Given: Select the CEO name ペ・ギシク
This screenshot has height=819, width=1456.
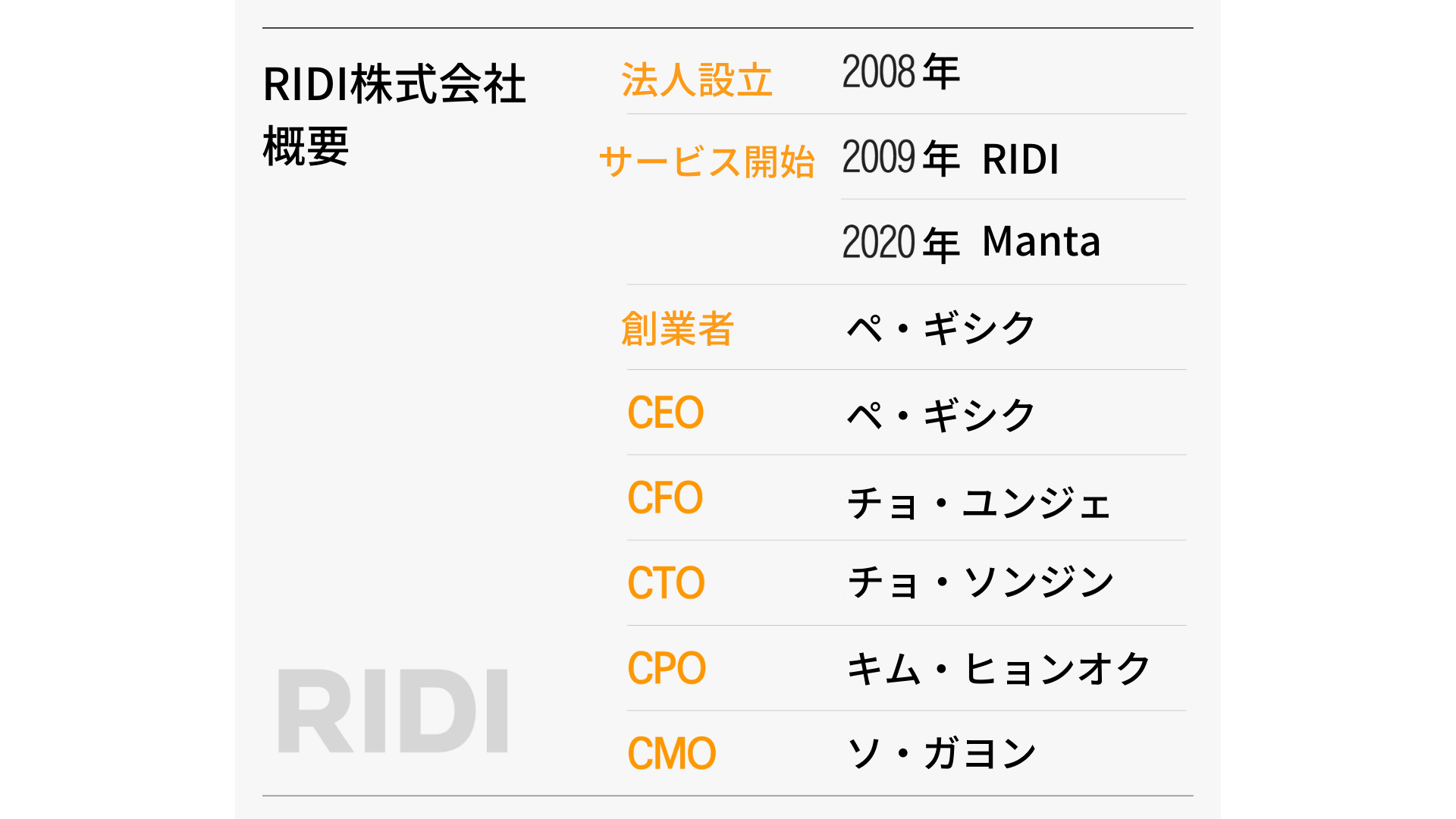Looking at the screenshot, I should point(940,416).
